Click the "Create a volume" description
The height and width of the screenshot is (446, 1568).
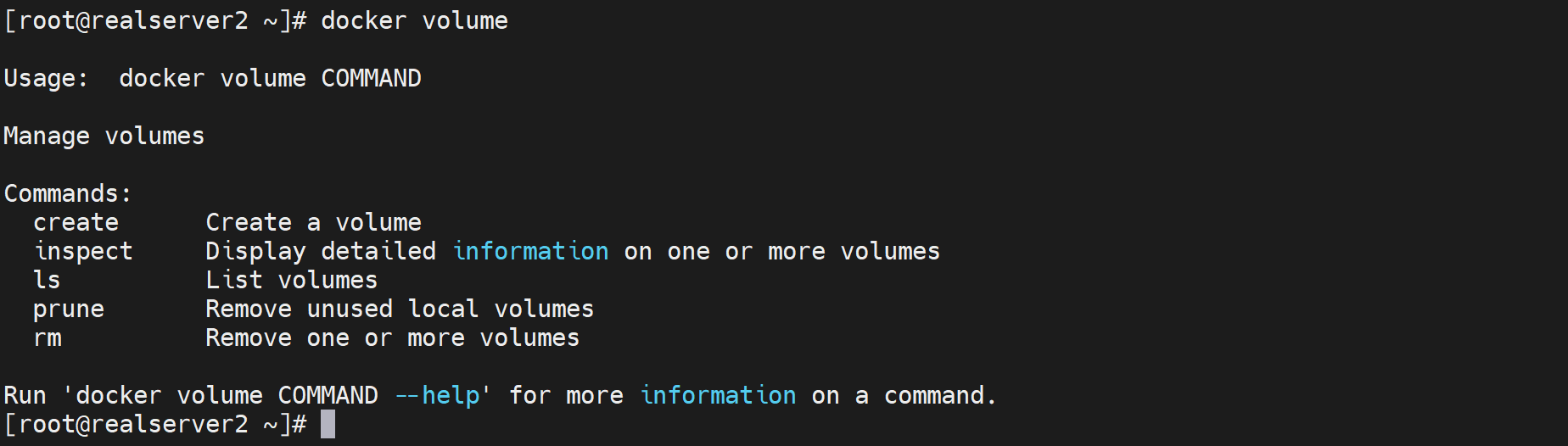[x=313, y=223]
